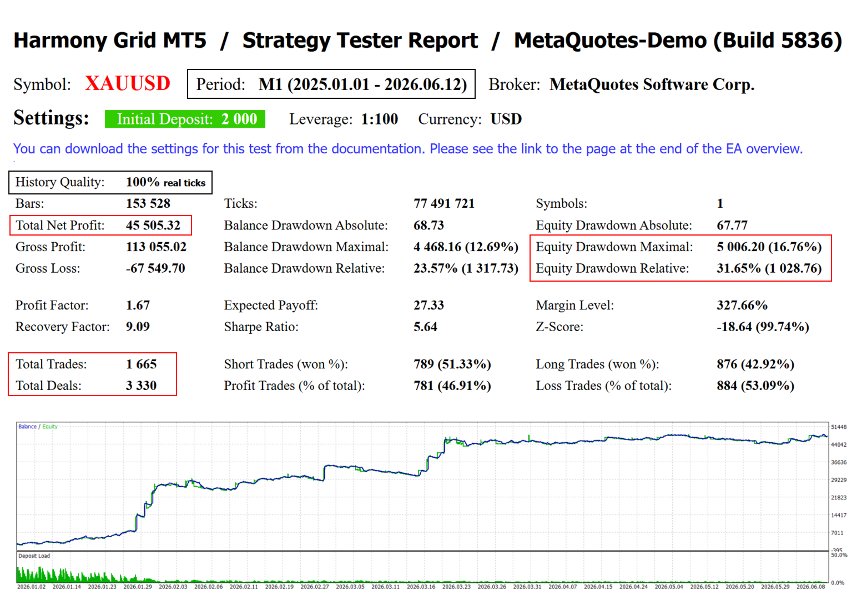The height and width of the screenshot is (600, 862).
Task: Click the Total Net Profit value 45 505.32
Action: pyautogui.click(x=153, y=225)
